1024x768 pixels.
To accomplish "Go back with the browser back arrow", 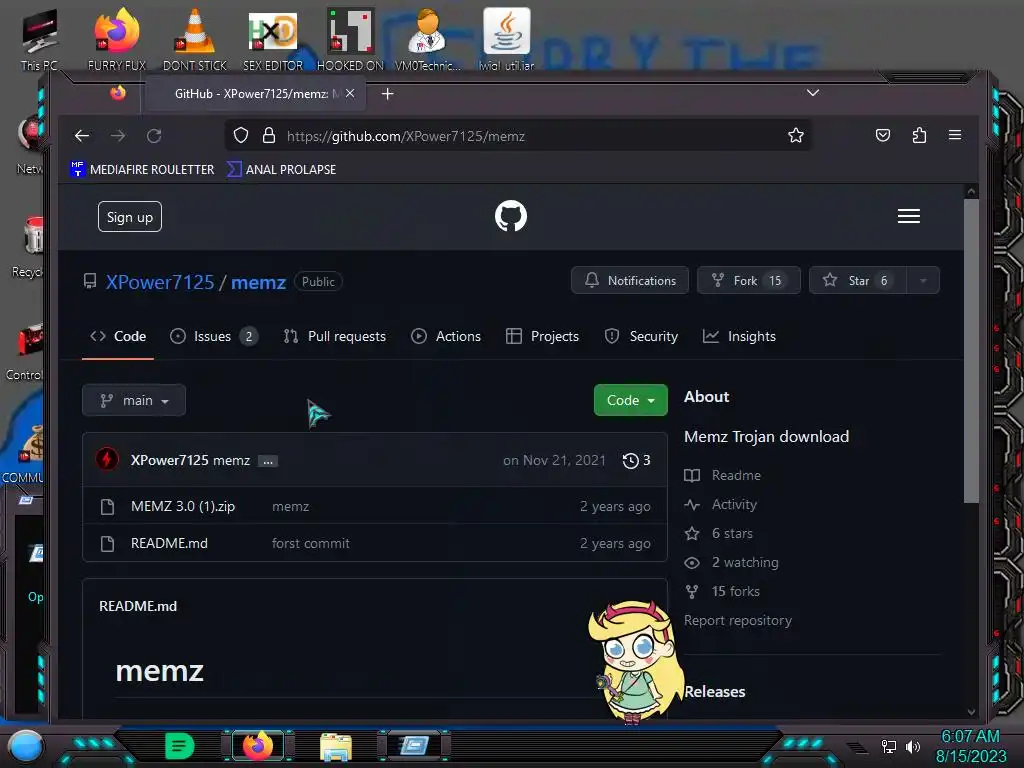I will pos(82,136).
